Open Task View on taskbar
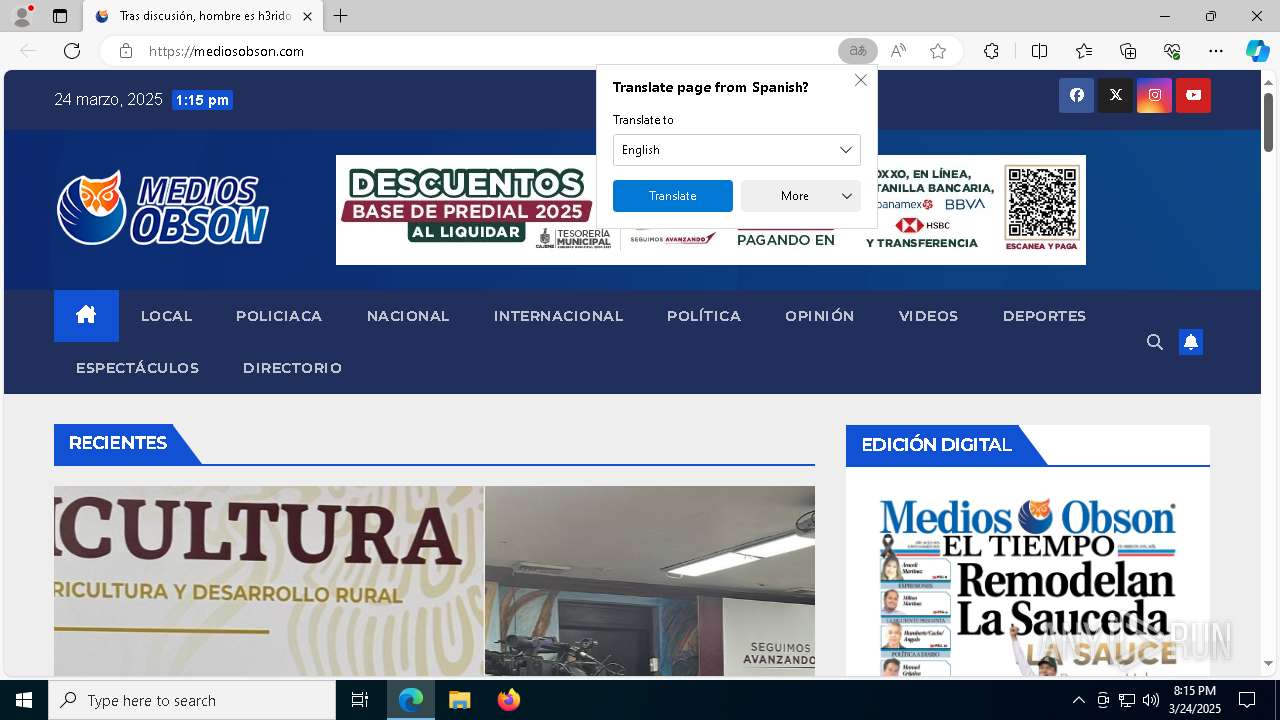This screenshot has height=720, width=1280. pyautogui.click(x=360, y=700)
